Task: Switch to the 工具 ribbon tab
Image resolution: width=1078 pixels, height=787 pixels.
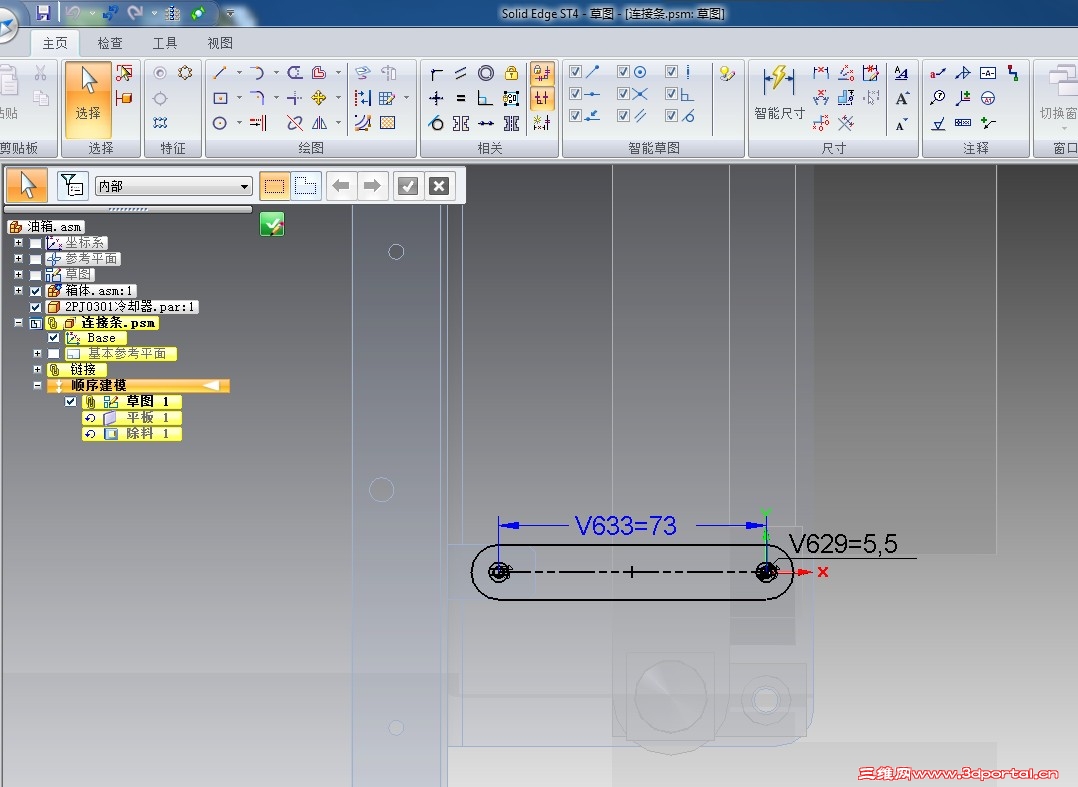Action: click(164, 43)
